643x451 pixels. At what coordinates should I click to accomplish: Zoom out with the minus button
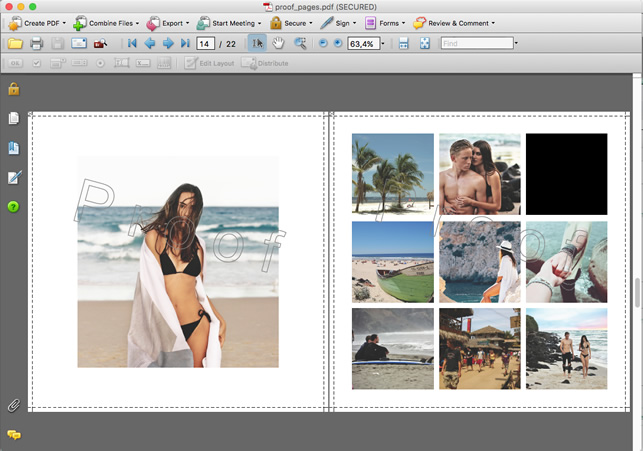pyautogui.click(x=323, y=43)
